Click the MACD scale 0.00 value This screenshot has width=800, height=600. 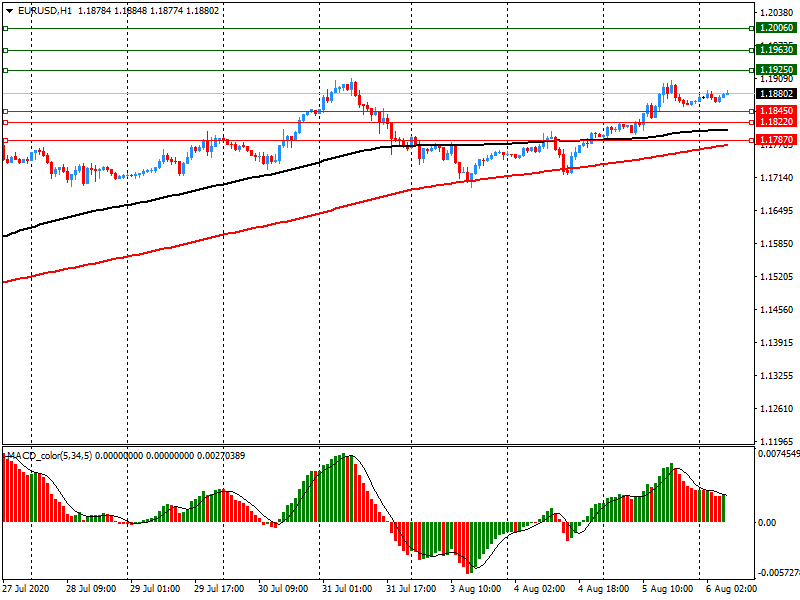tap(767, 522)
